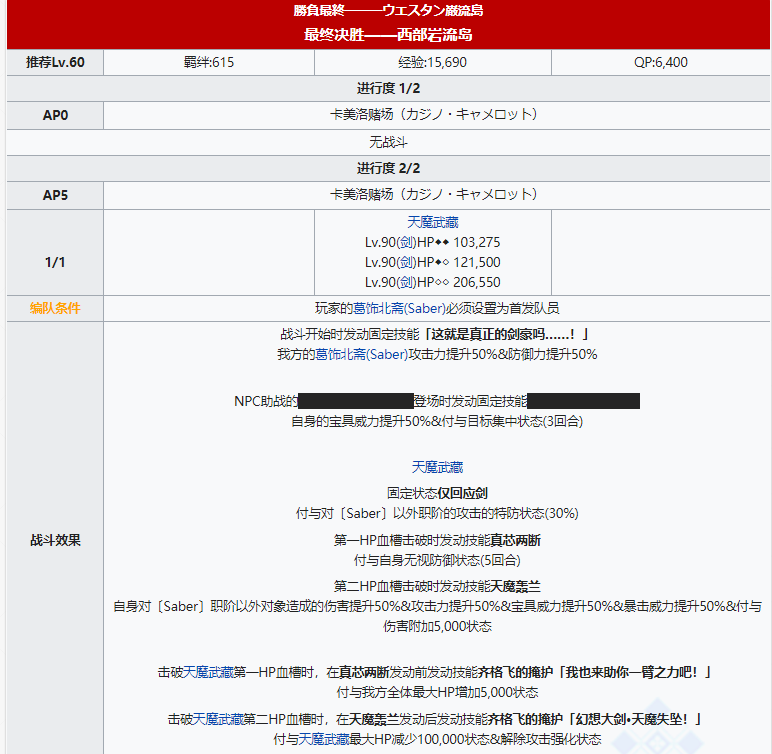The width and height of the screenshot is (772, 754).
Task: Select the QP:6,400 cell
Action: coord(661,62)
